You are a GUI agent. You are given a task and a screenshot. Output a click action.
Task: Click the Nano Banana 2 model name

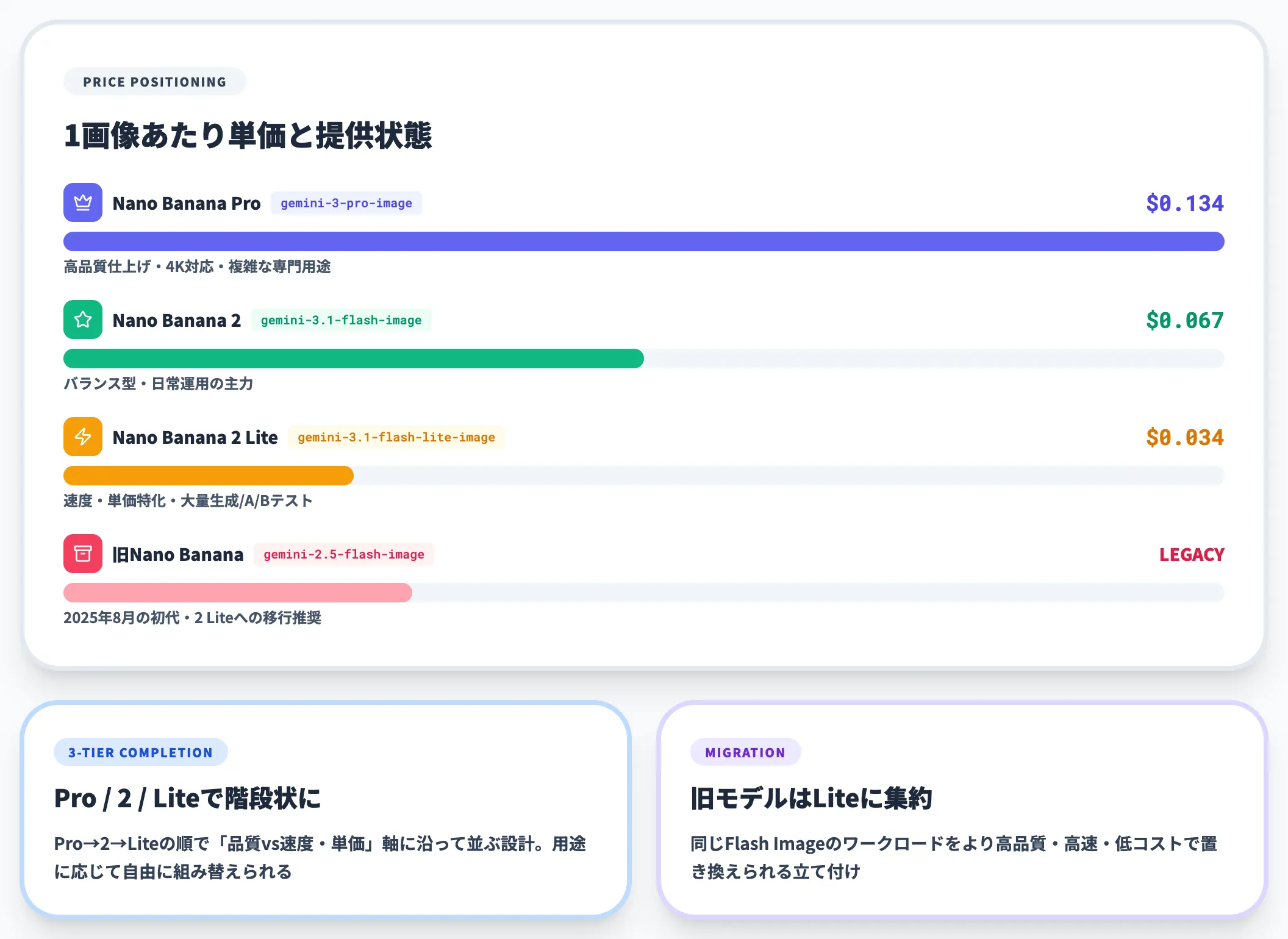point(177,320)
